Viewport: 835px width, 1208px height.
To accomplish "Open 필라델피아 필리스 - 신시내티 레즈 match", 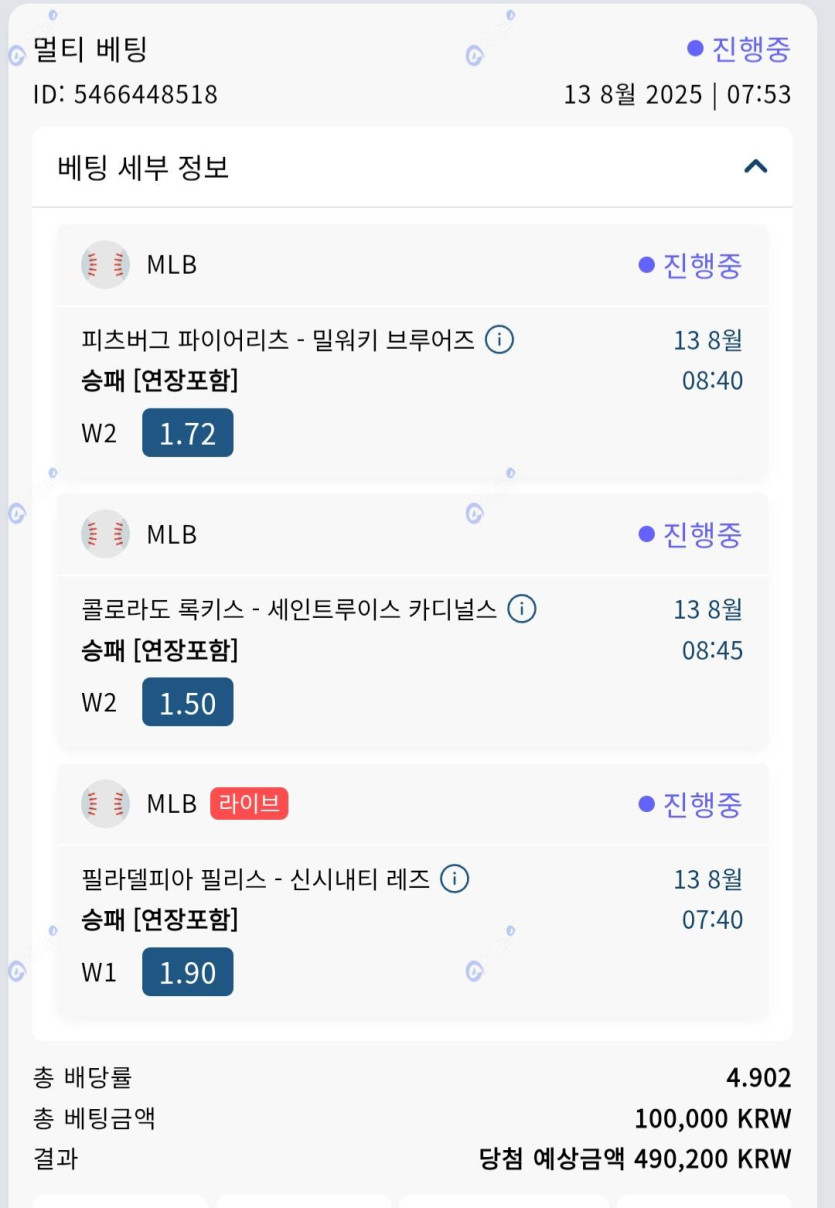I will (x=255, y=879).
